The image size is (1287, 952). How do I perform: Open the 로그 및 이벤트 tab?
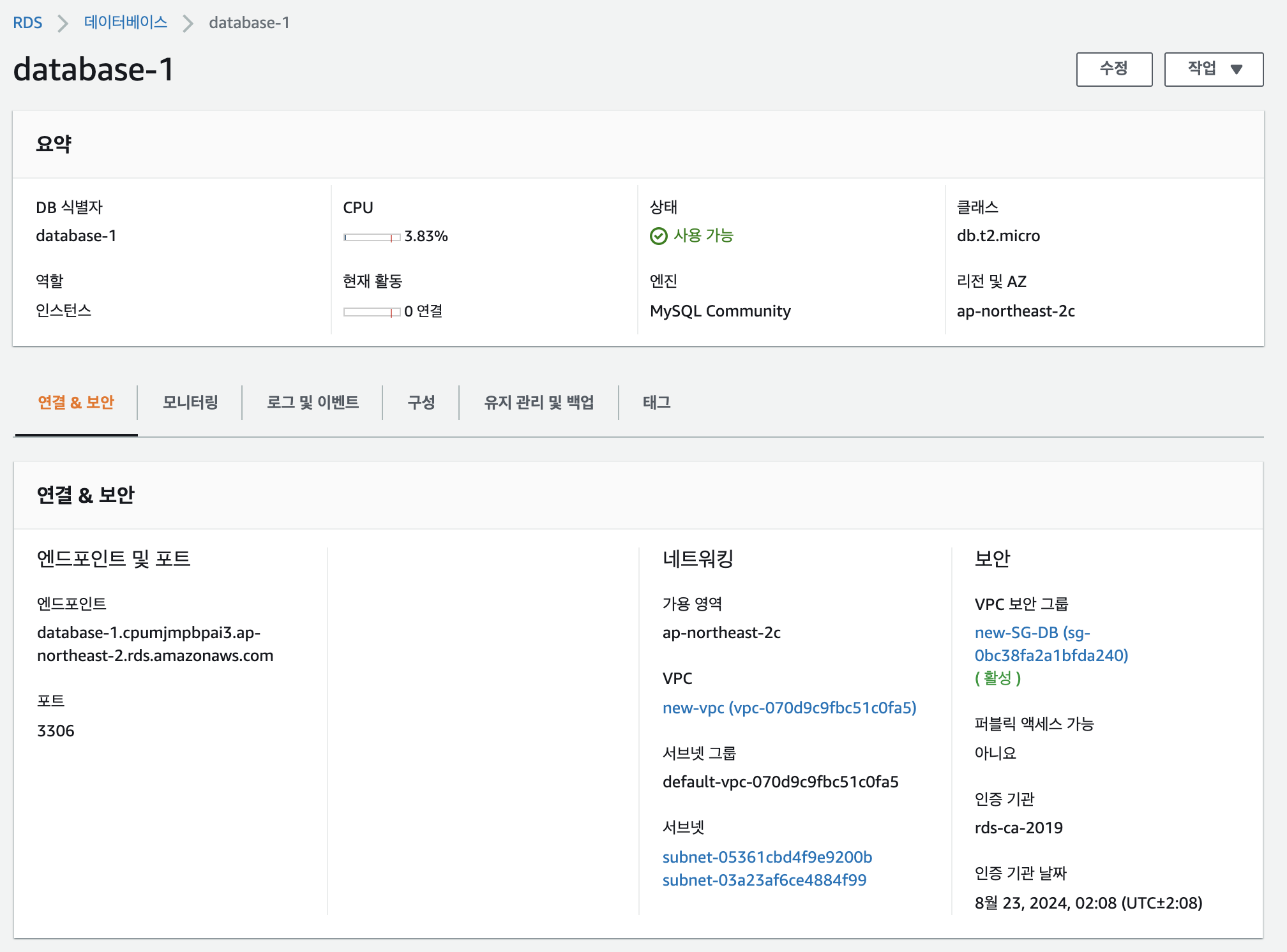click(312, 402)
